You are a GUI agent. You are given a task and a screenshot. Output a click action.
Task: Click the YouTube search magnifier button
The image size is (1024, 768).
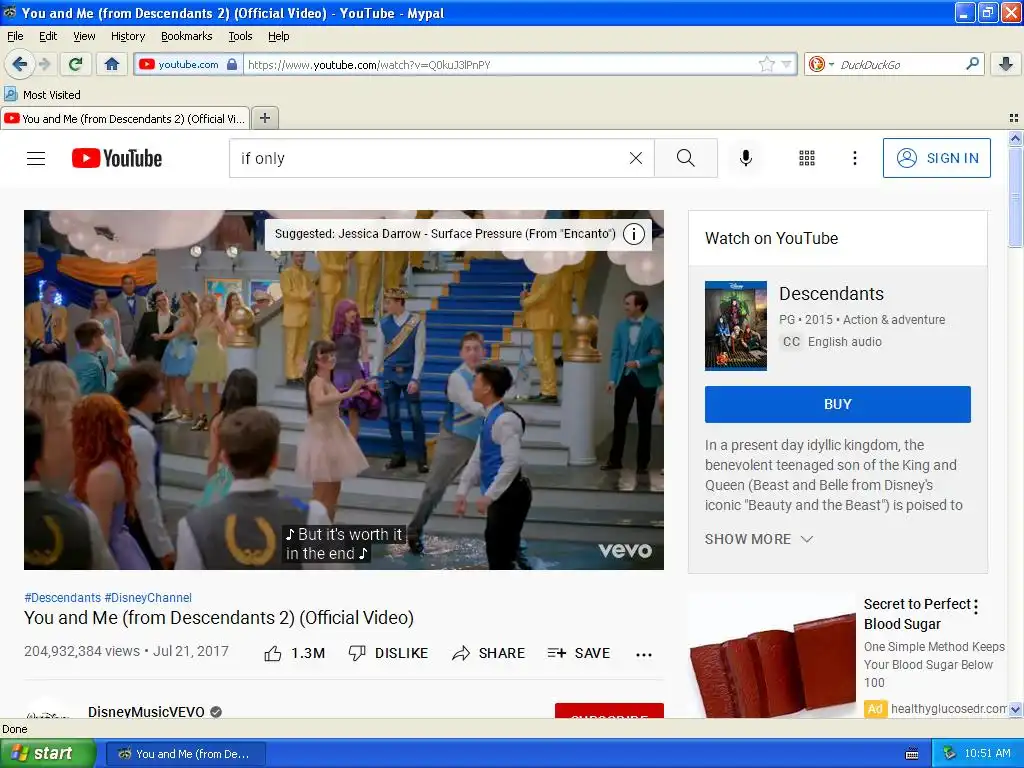tap(686, 158)
